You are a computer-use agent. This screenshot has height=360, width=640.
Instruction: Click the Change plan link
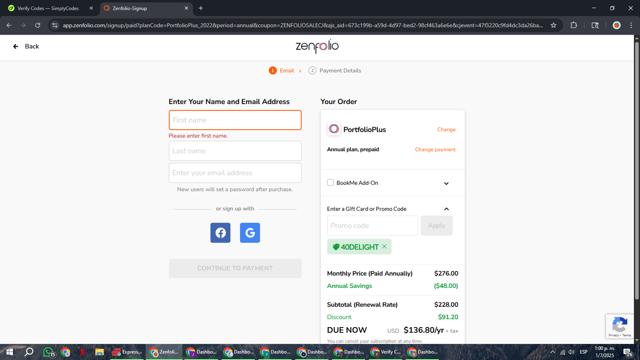pyautogui.click(x=446, y=129)
